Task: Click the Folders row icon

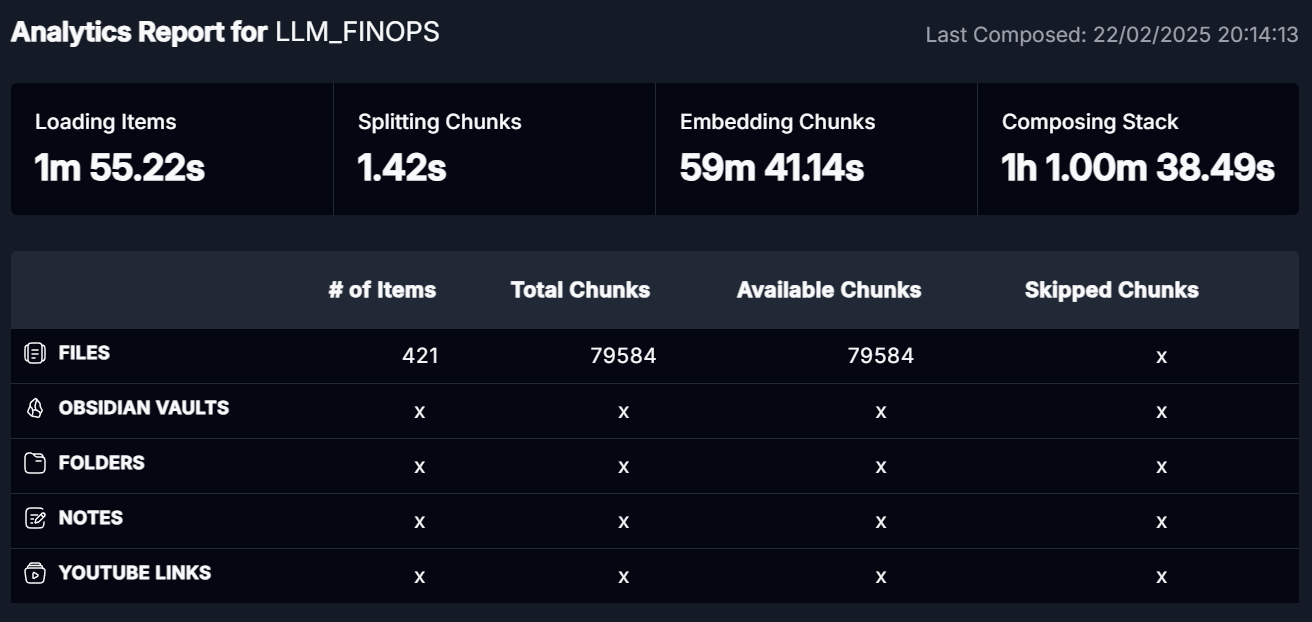Action: pos(35,463)
